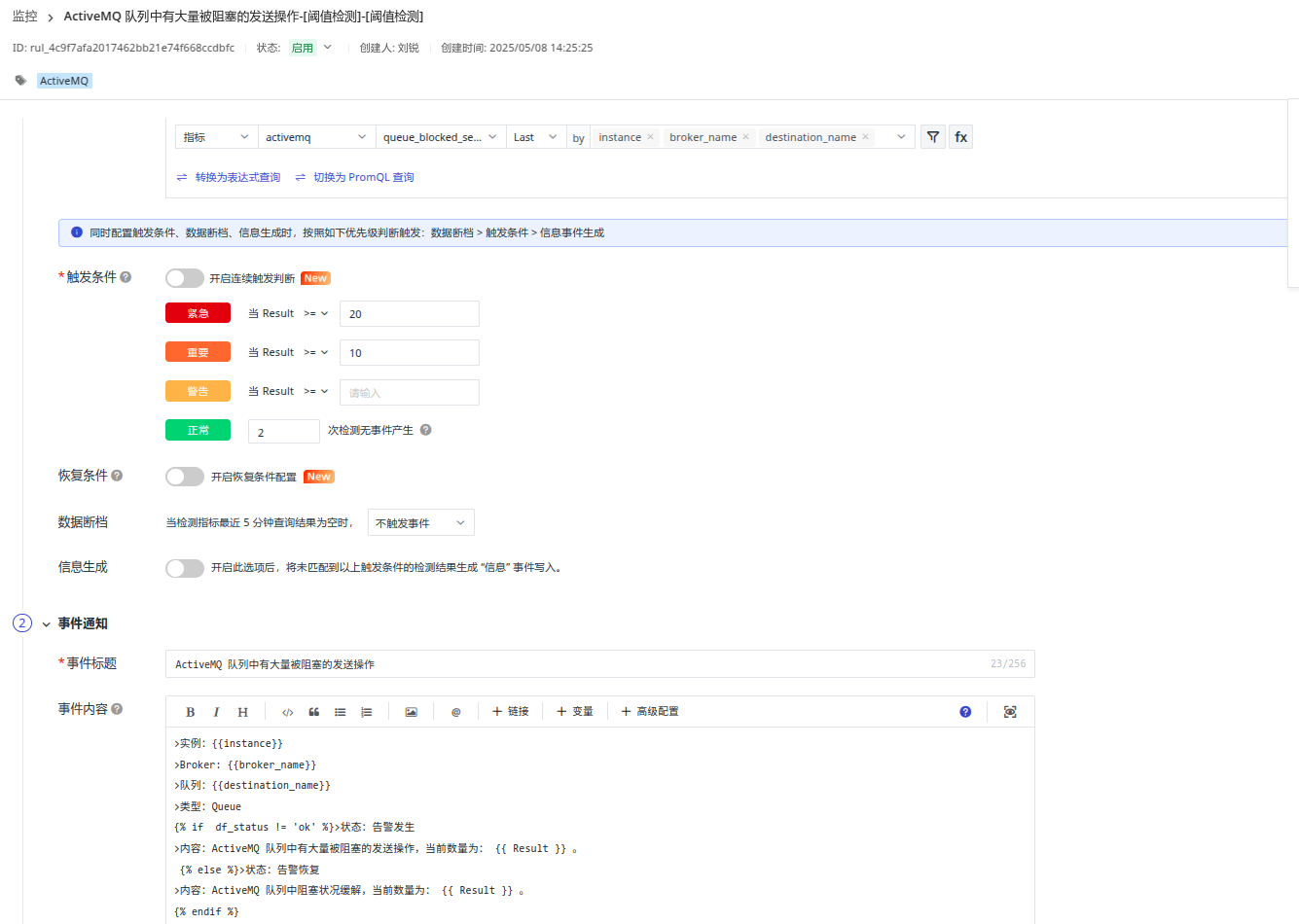
Task: Click the filter funnel icon
Action: click(x=933, y=137)
